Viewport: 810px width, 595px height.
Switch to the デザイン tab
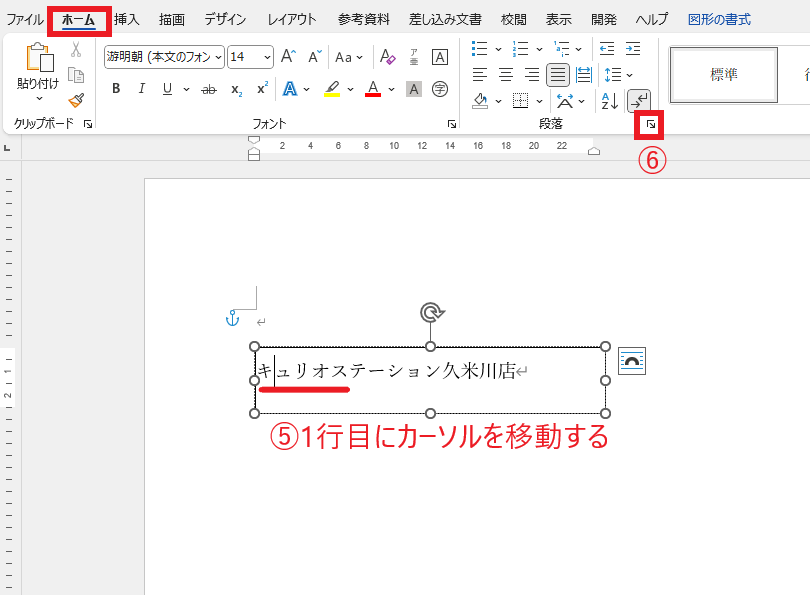[x=225, y=20]
